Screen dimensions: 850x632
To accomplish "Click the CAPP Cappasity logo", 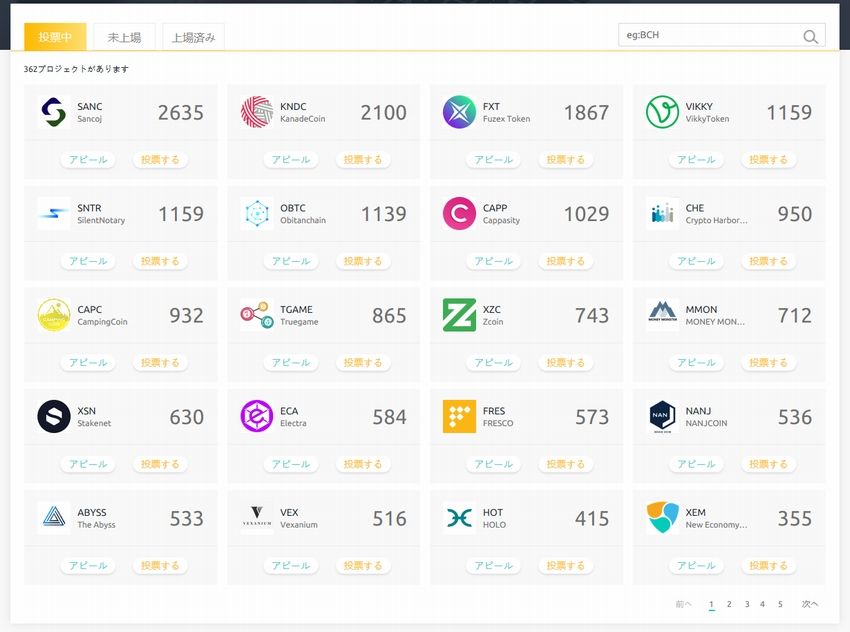I will tap(459, 214).
